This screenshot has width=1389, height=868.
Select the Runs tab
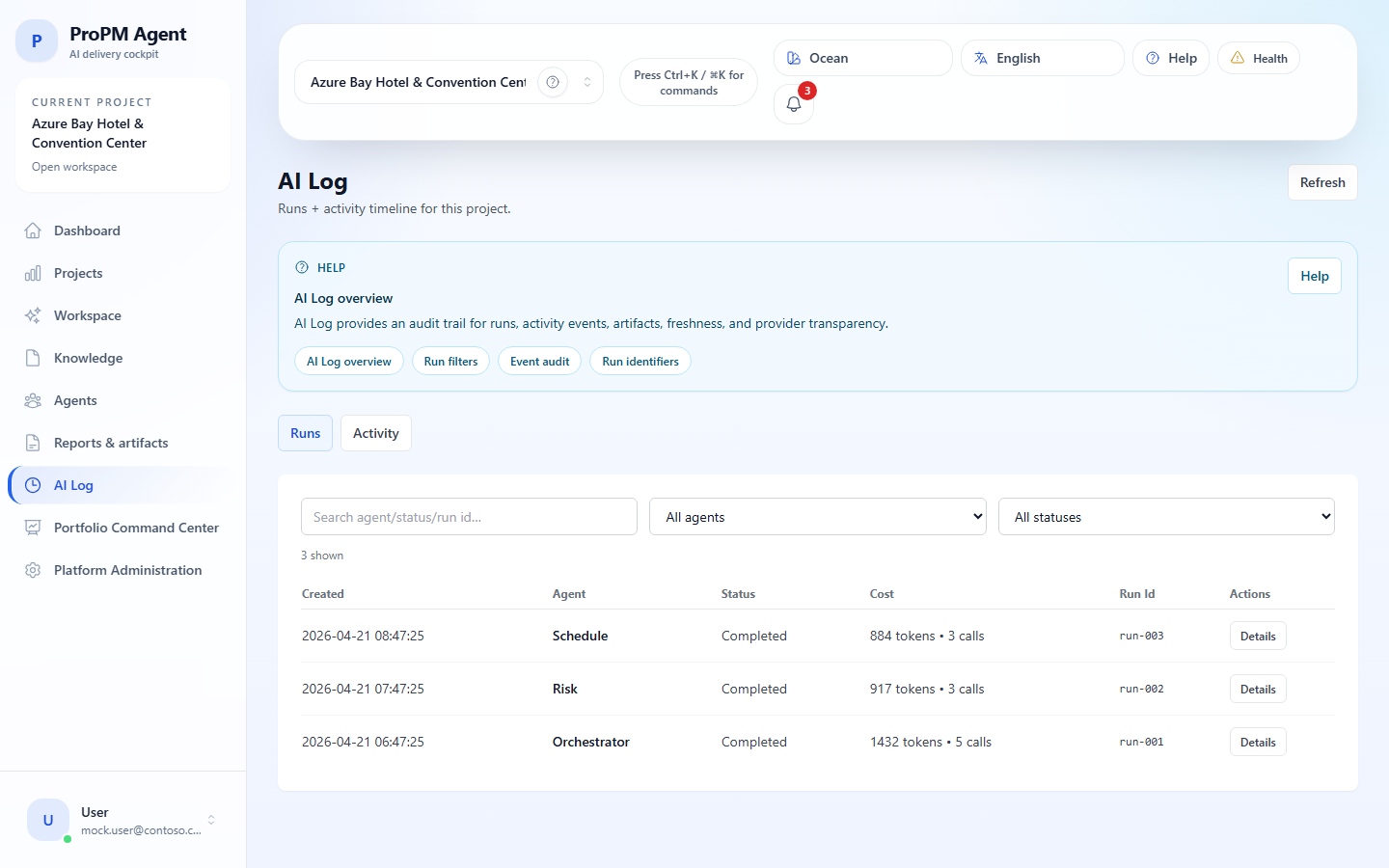(305, 433)
